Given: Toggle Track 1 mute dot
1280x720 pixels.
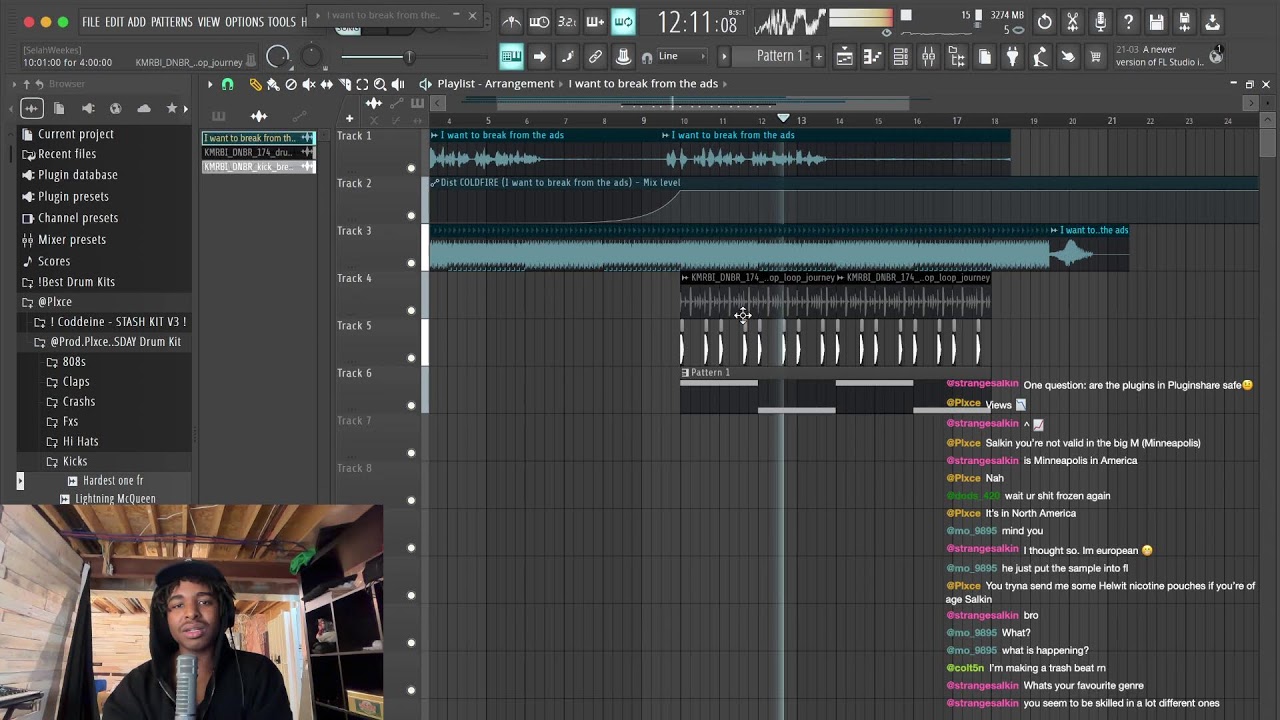Looking at the screenshot, I should [411, 168].
